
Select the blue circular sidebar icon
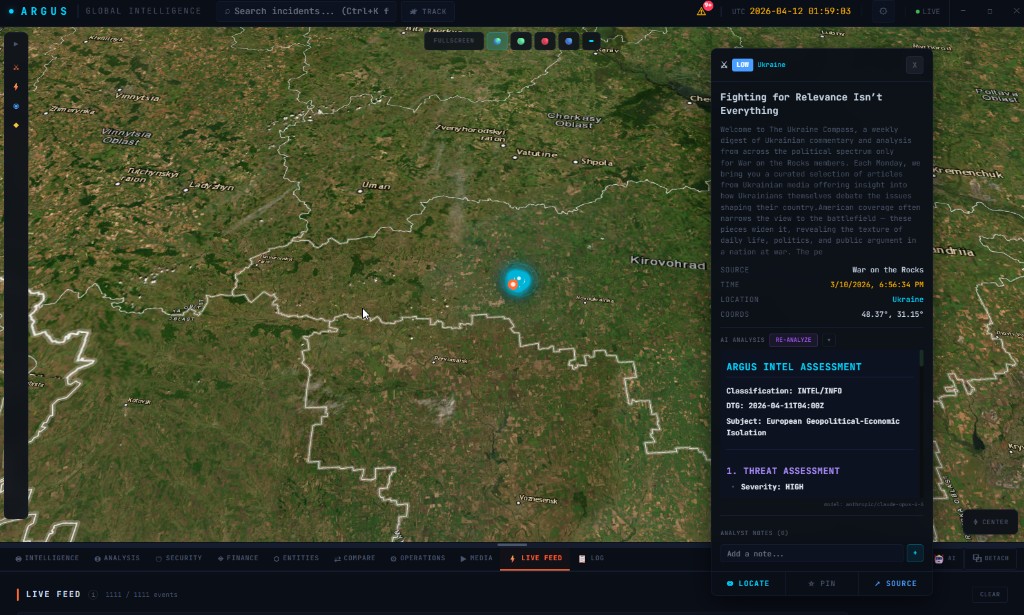pos(16,106)
